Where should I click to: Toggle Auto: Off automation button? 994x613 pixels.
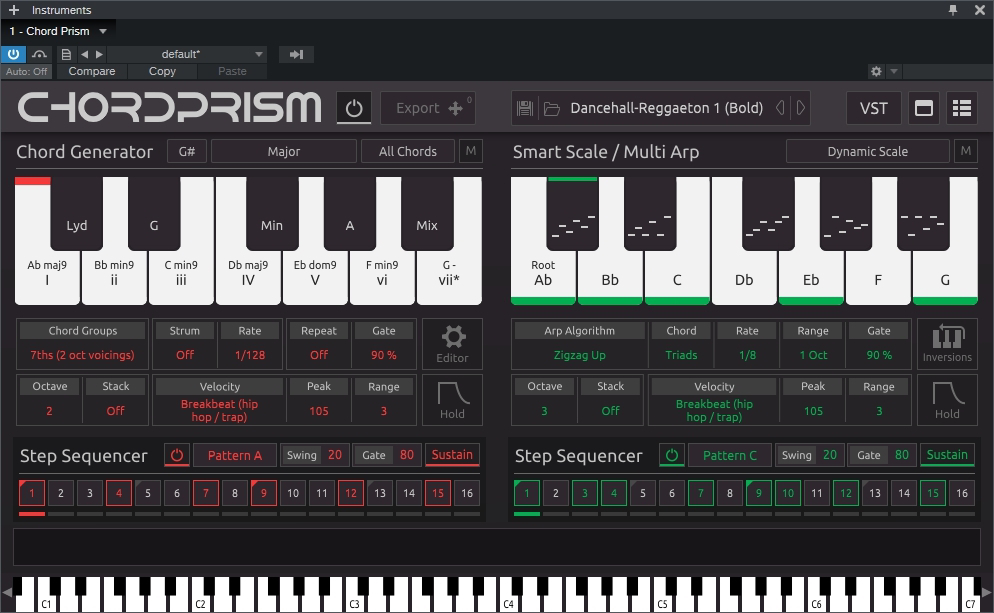[x=27, y=72]
